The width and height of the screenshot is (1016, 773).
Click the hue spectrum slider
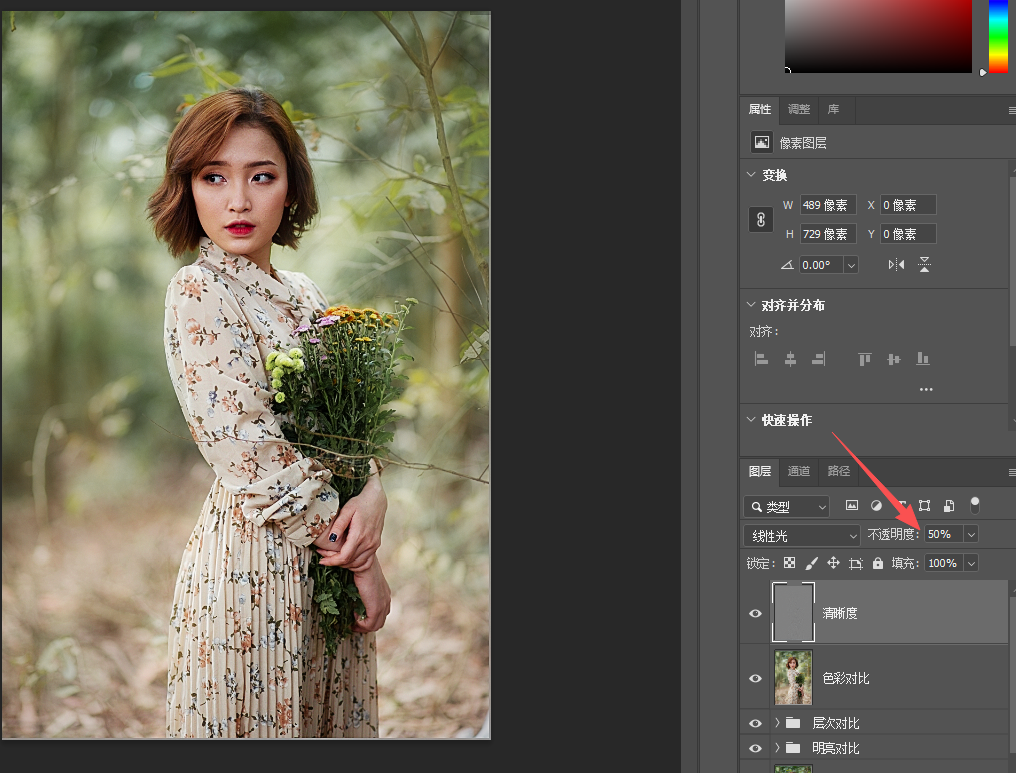coord(998,36)
